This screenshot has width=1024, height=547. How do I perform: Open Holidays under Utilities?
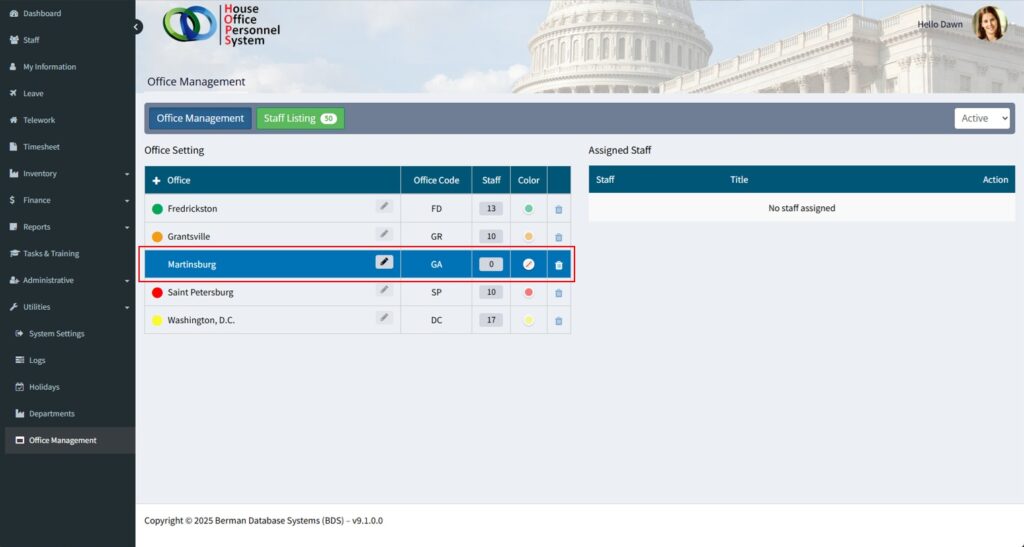[x=44, y=387]
